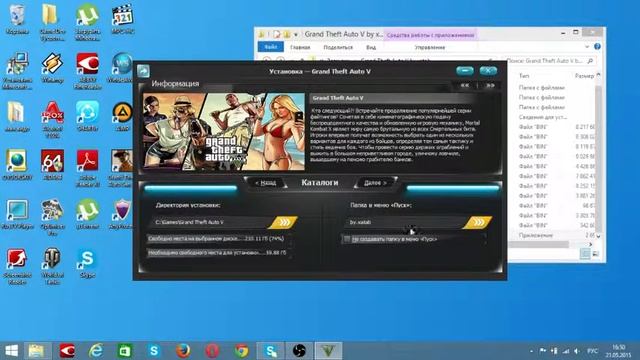Screen dimensions: 640x360
Task: Open the Вид tab in Explorer
Action: click(371, 47)
